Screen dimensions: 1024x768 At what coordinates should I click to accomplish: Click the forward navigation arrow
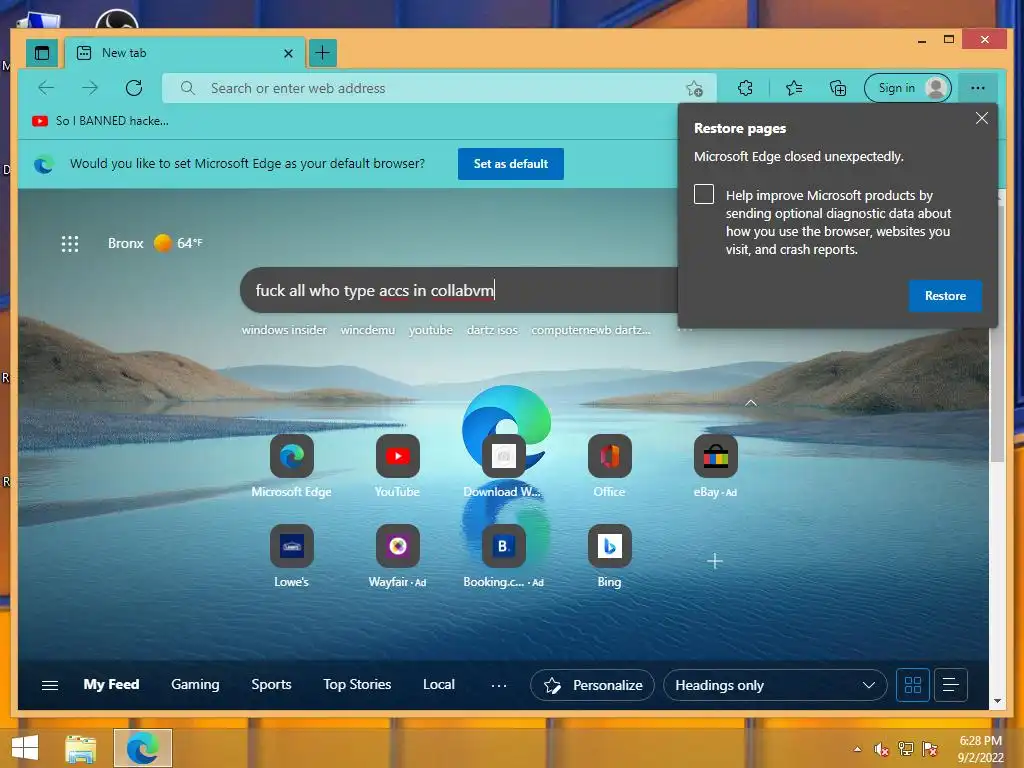(x=90, y=88)
